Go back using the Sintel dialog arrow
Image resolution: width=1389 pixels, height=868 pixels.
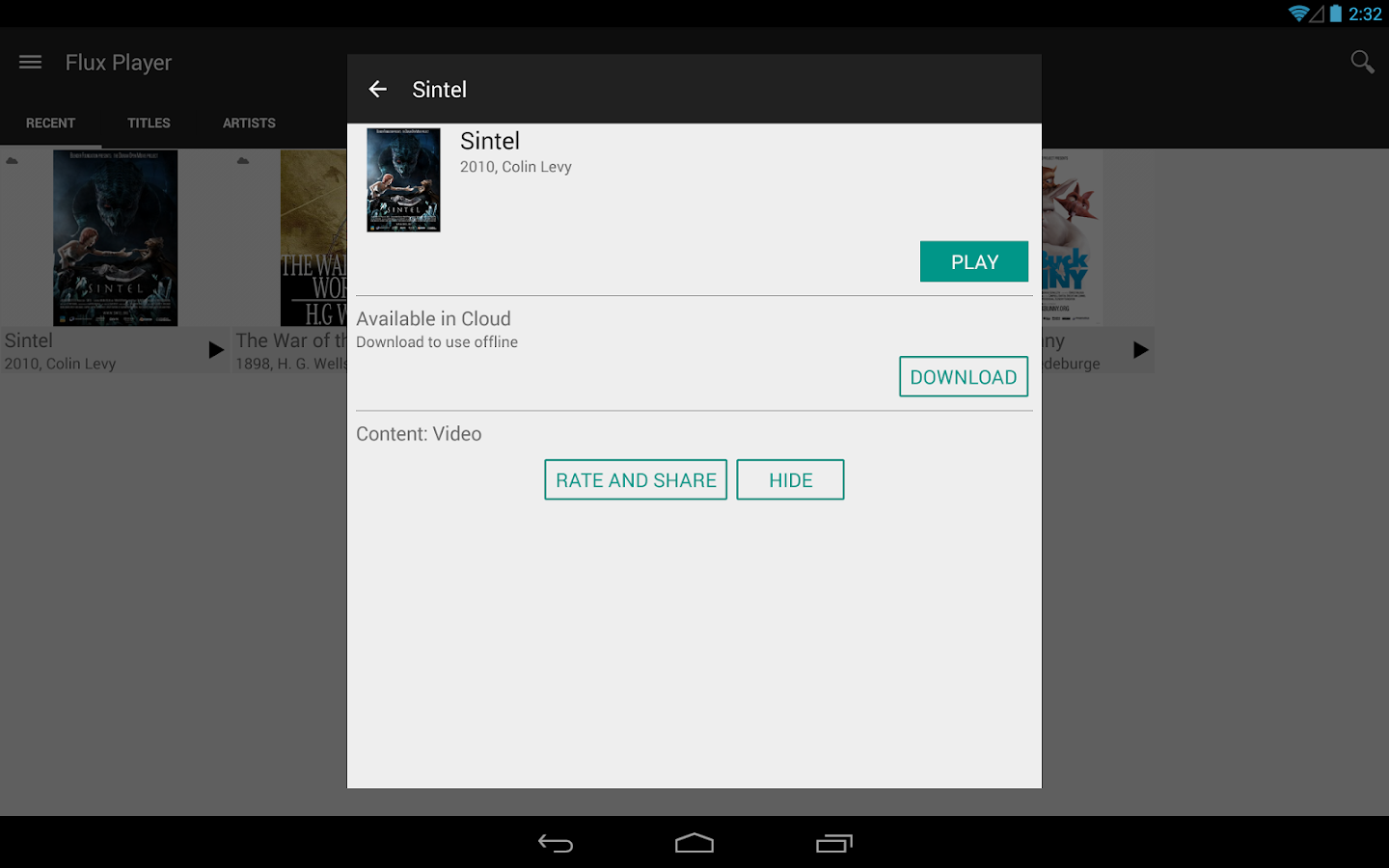point(378,90)
